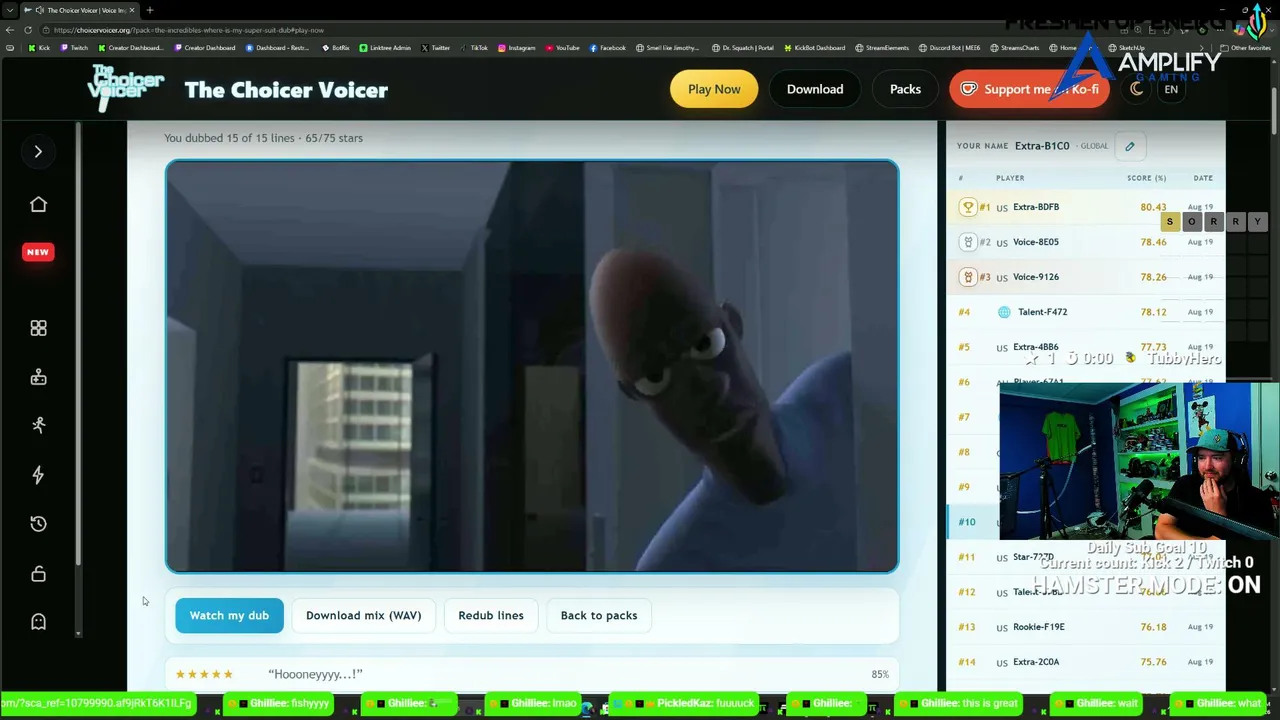Image resolution: width=1280 pixels, height=720 pixels.
Task: Toggle dark mode with moon icon
Action: (x=1136, y=89)
